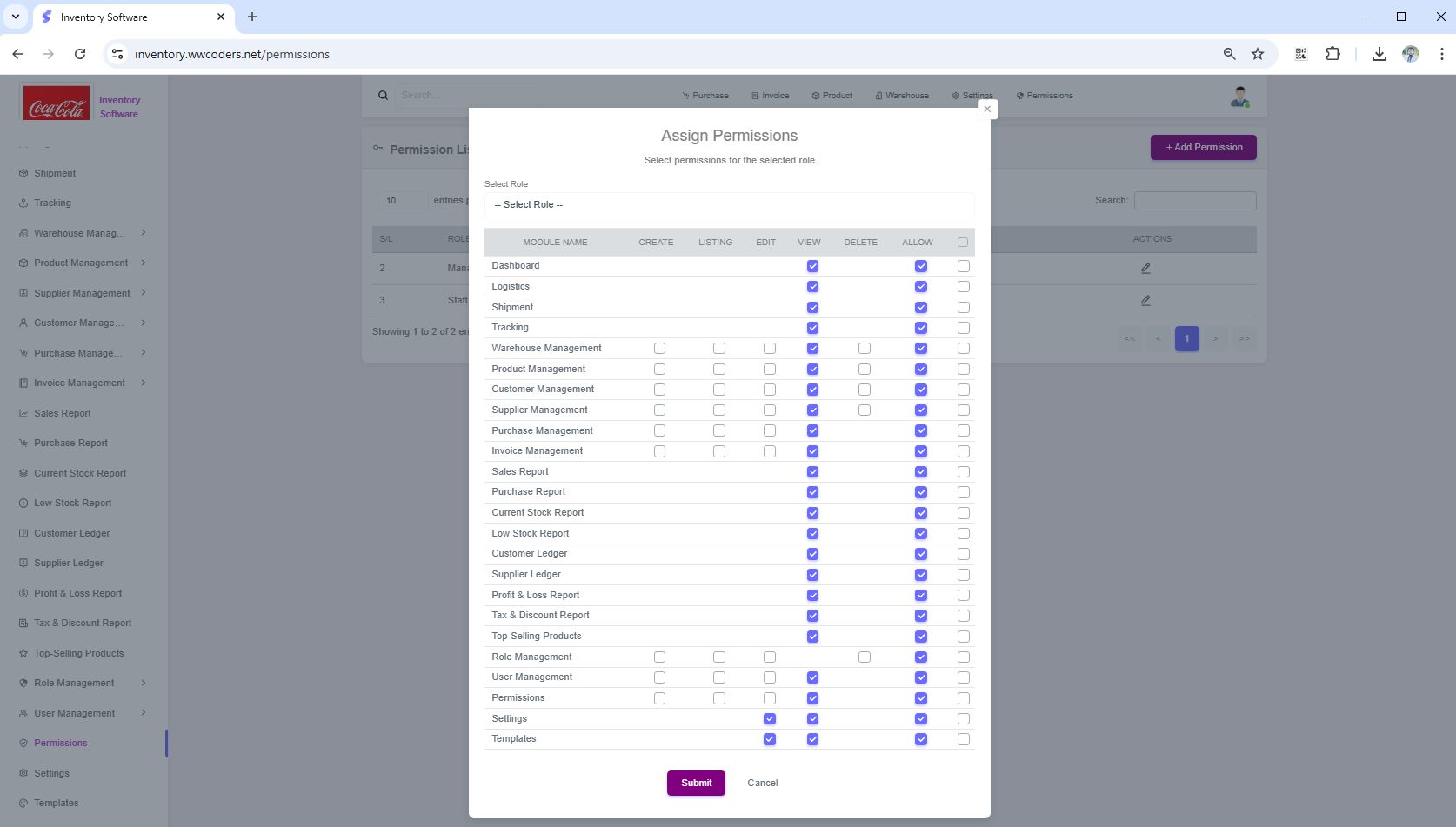Jump to last page with >> button
This screenshot has height=827, width=1456.
(1244, 339)
